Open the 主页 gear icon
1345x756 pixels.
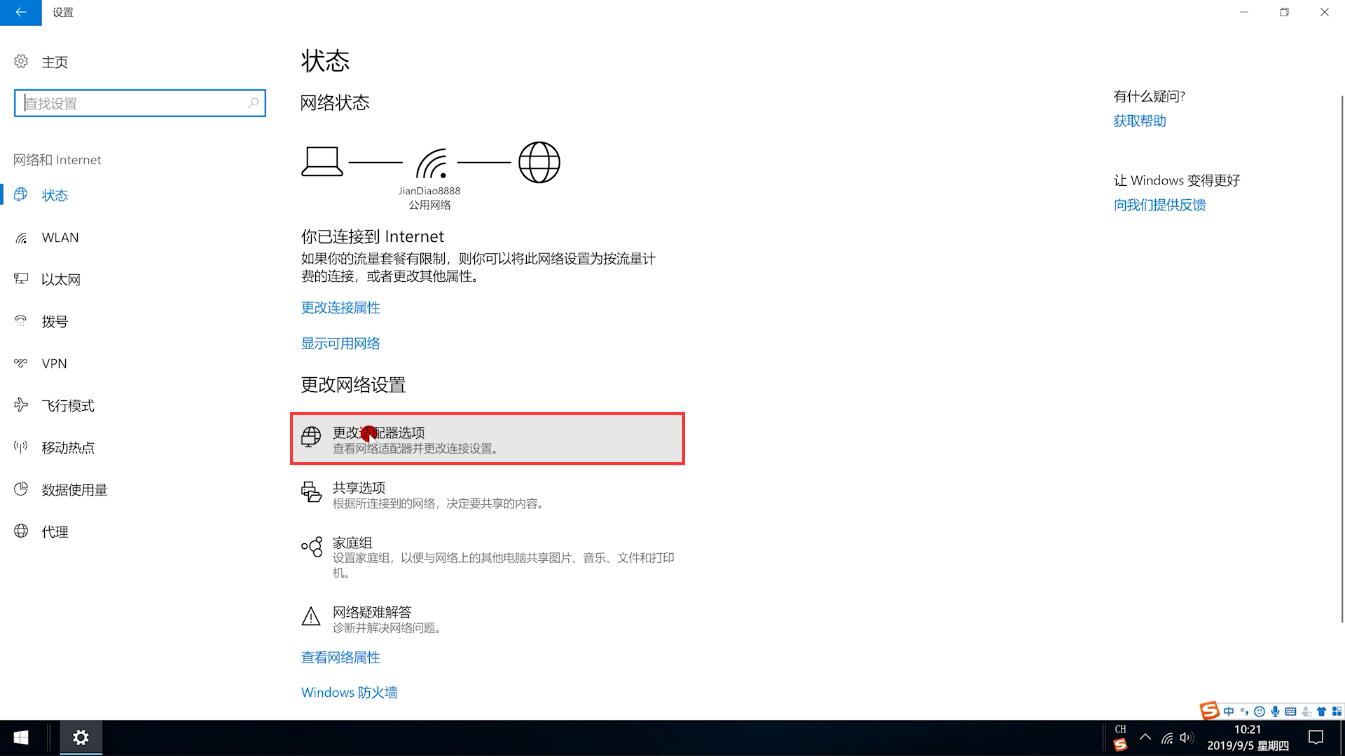pyautogui.click(x=21, y=62)
